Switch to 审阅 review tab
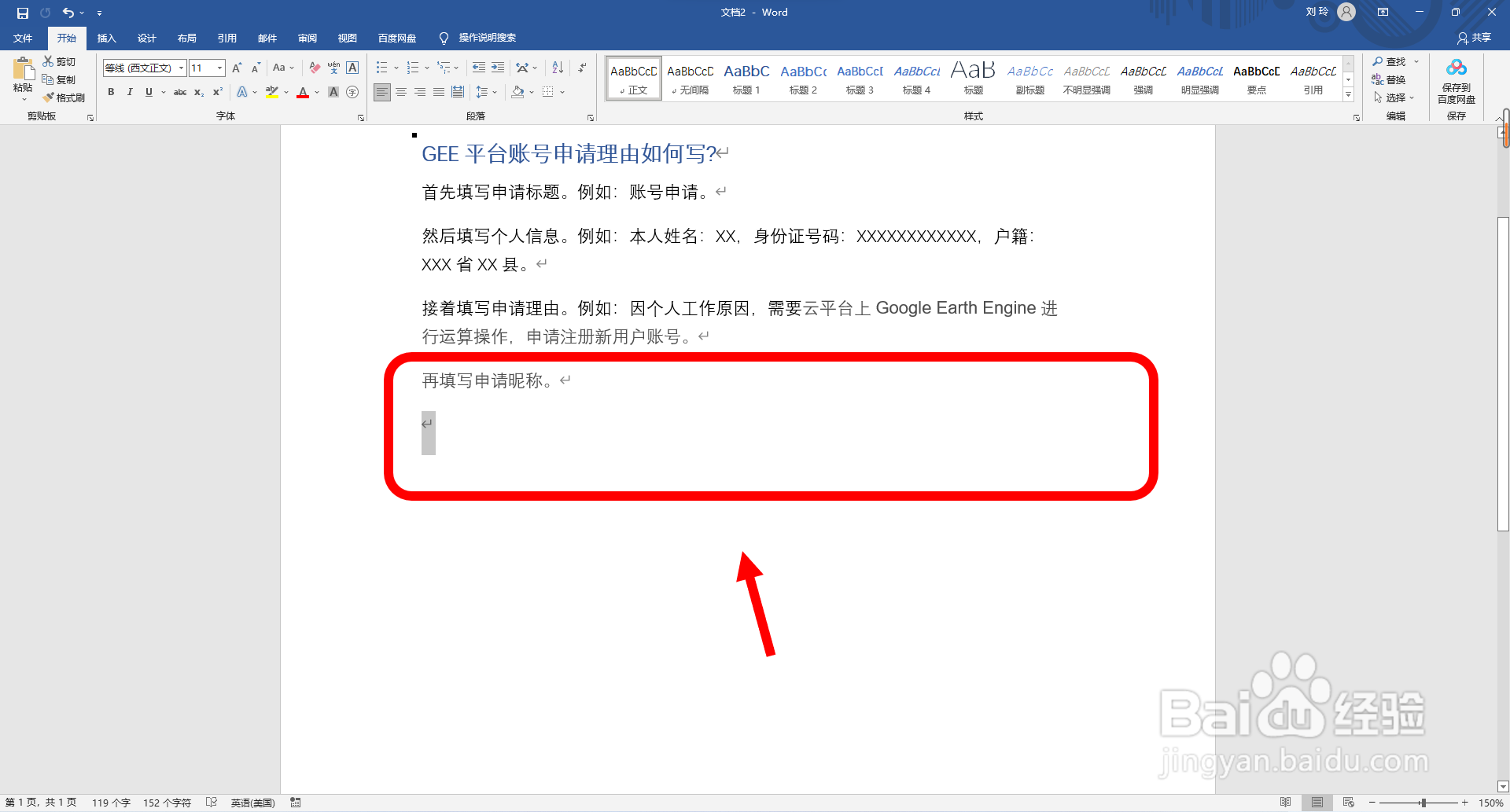The width and height of the screenshot is (1510, 812). pyautogui.click(x=307, y=38)
